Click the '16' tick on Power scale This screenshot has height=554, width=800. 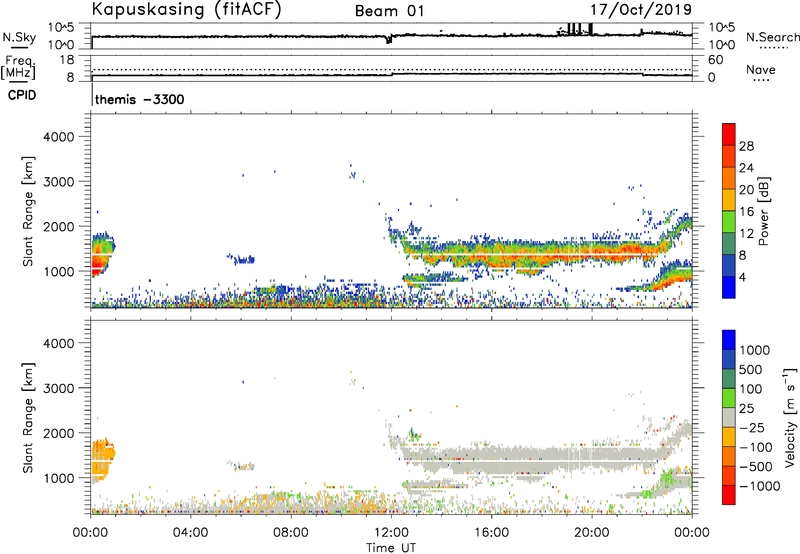746,212
